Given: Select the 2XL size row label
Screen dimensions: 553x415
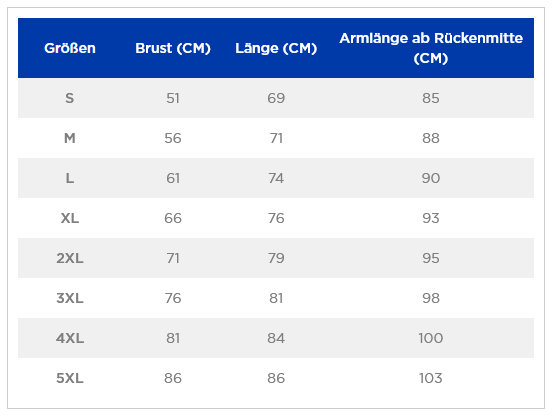Looking at the screenshot, I should click(x=70, y=258).
